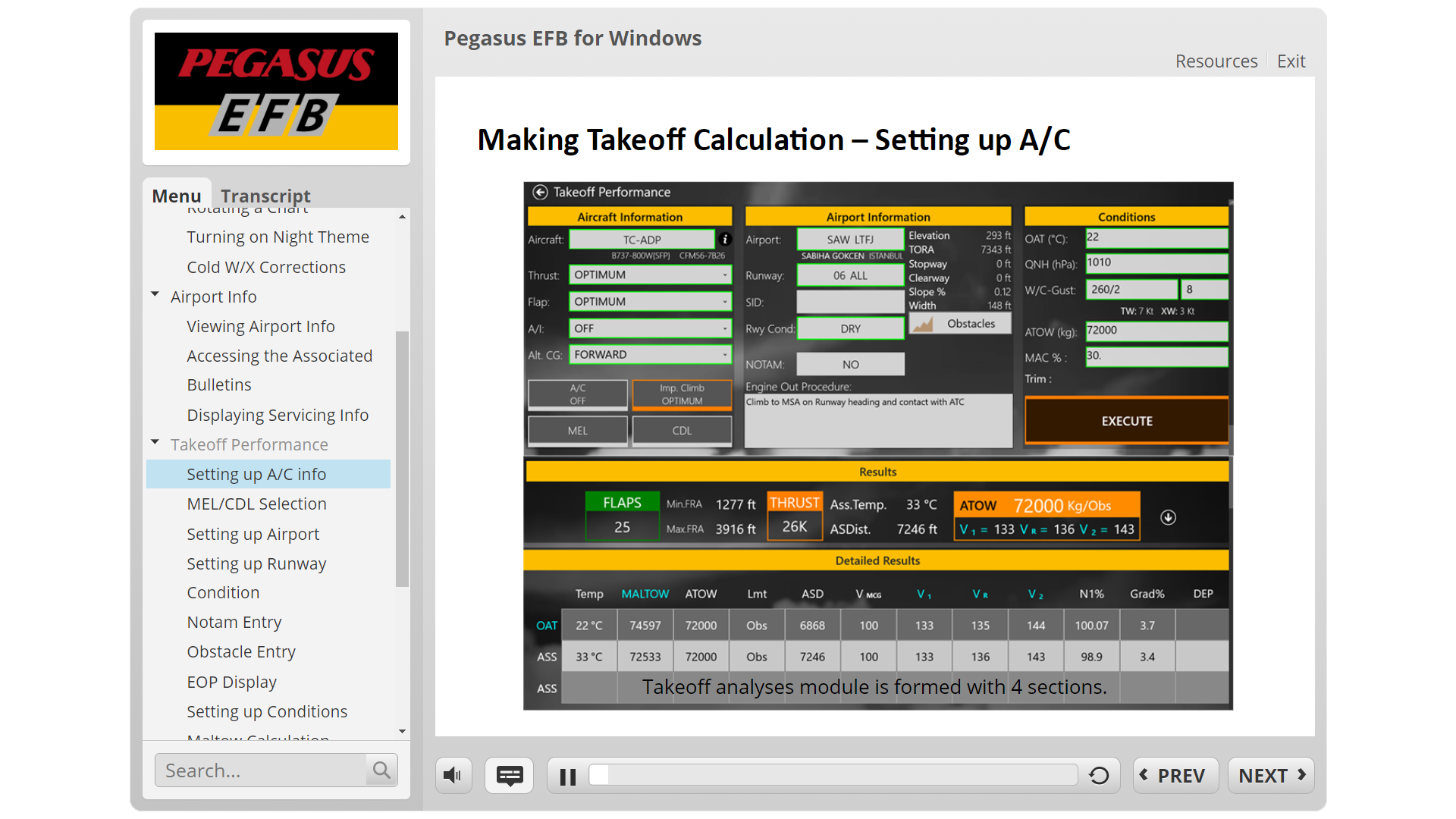The height and width of the screenshot is (819, 1456).
Task: Open EOP Display topic
Action: point(231,682)
